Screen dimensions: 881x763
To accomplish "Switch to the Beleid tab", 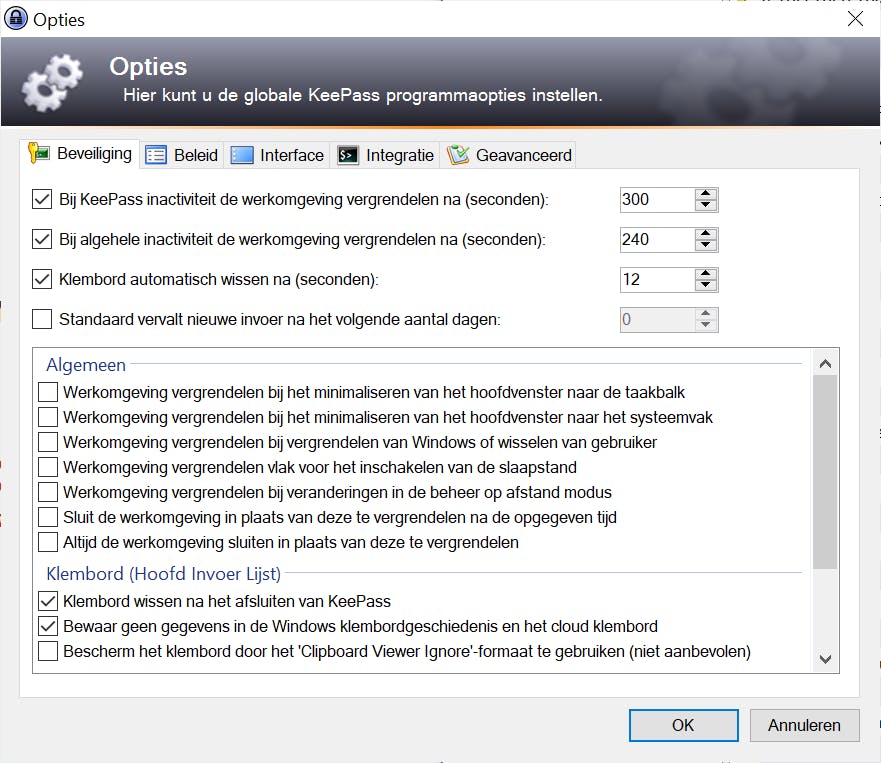I will 181,155.
